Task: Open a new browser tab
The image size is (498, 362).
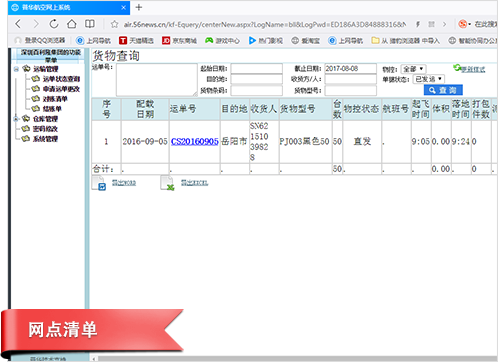Action: coord(139,7)
